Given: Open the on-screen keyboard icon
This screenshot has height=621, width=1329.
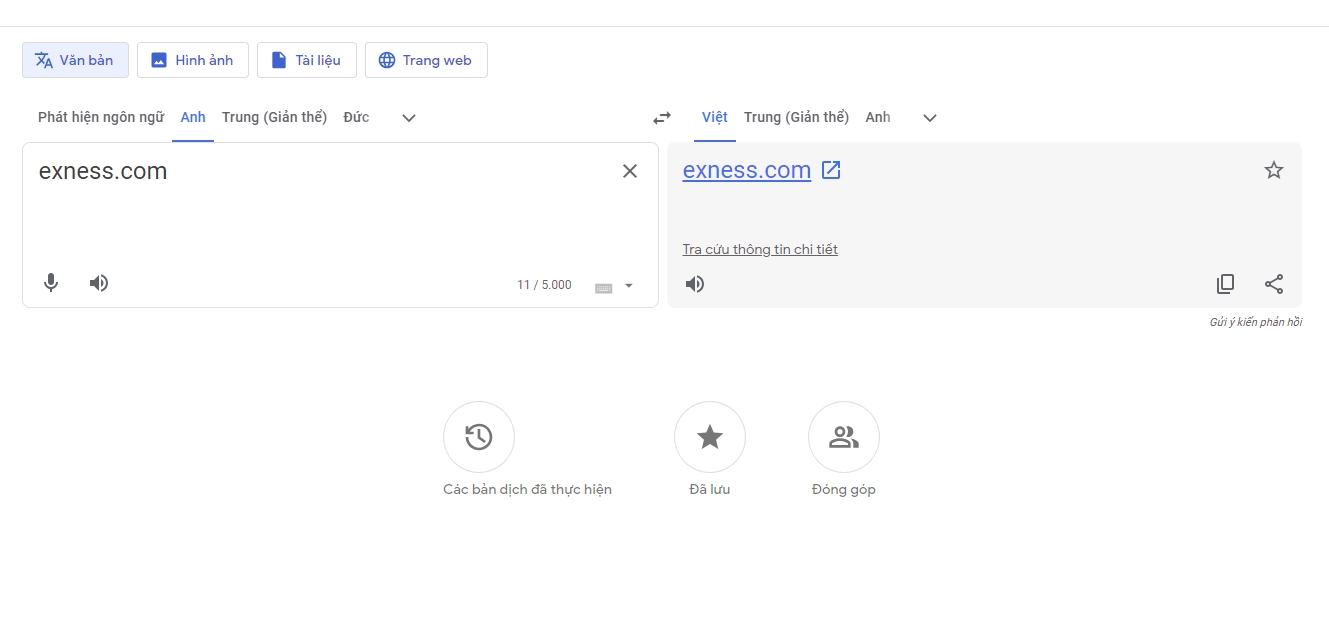Looking at the screenshot, I should pyautogui.click(x=604, y=287).
